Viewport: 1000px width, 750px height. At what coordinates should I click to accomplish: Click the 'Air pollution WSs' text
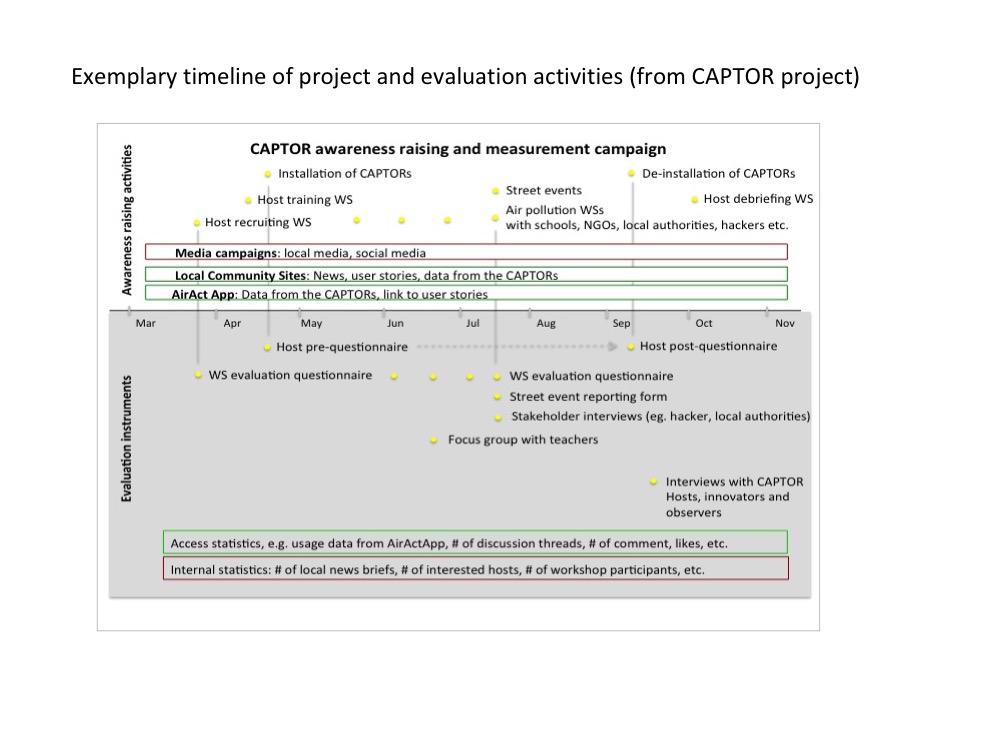pyautogui.click(x=554, y=210)
